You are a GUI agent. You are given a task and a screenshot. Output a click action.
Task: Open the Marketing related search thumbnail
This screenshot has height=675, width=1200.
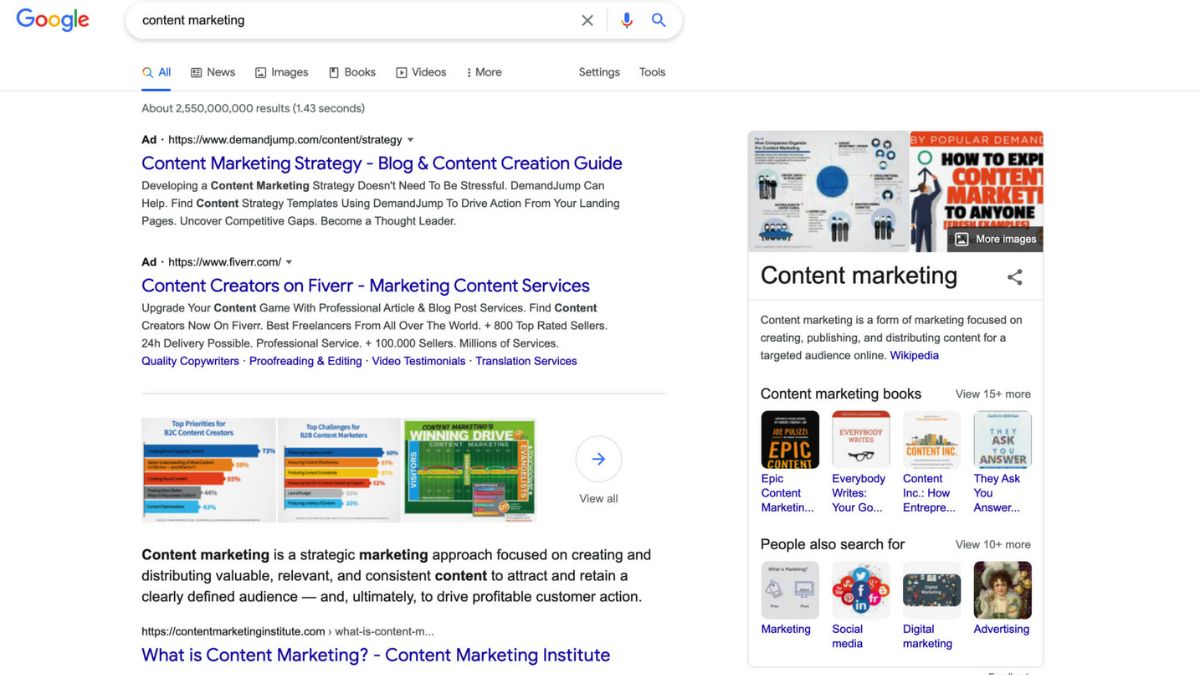(x=790, y=590)
